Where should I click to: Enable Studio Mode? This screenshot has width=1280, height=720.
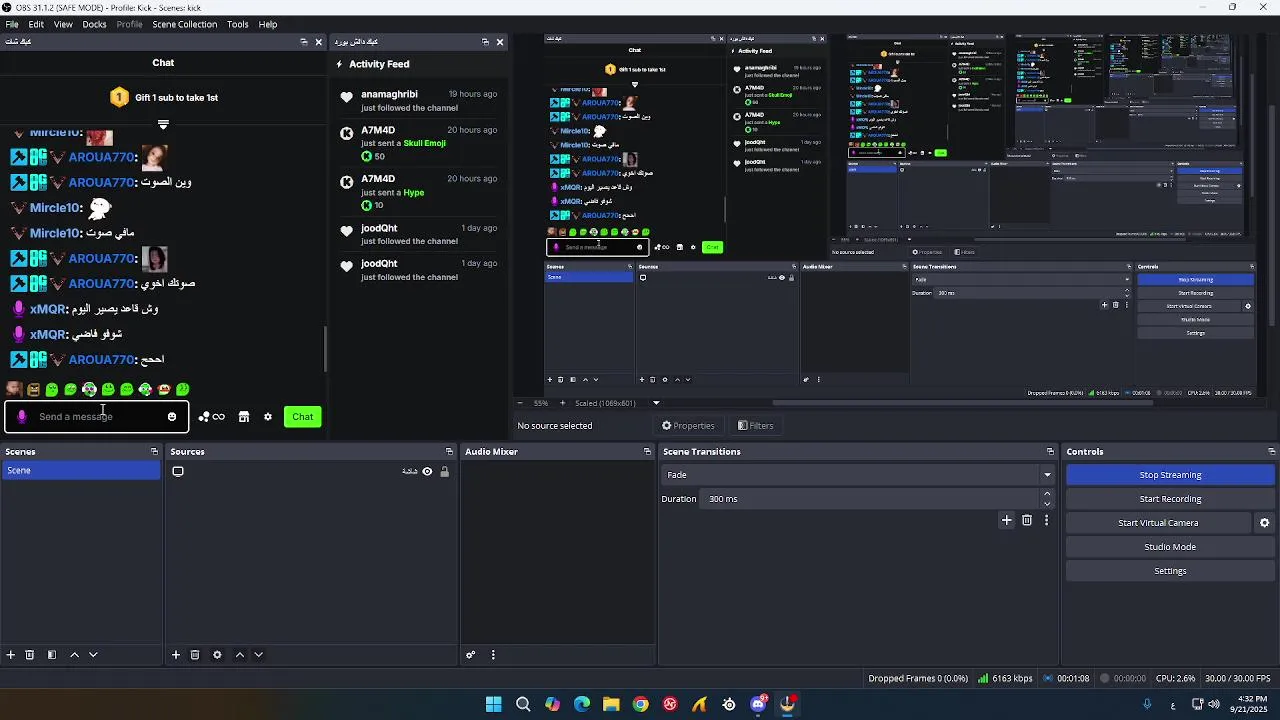[x=1170, y=547]
